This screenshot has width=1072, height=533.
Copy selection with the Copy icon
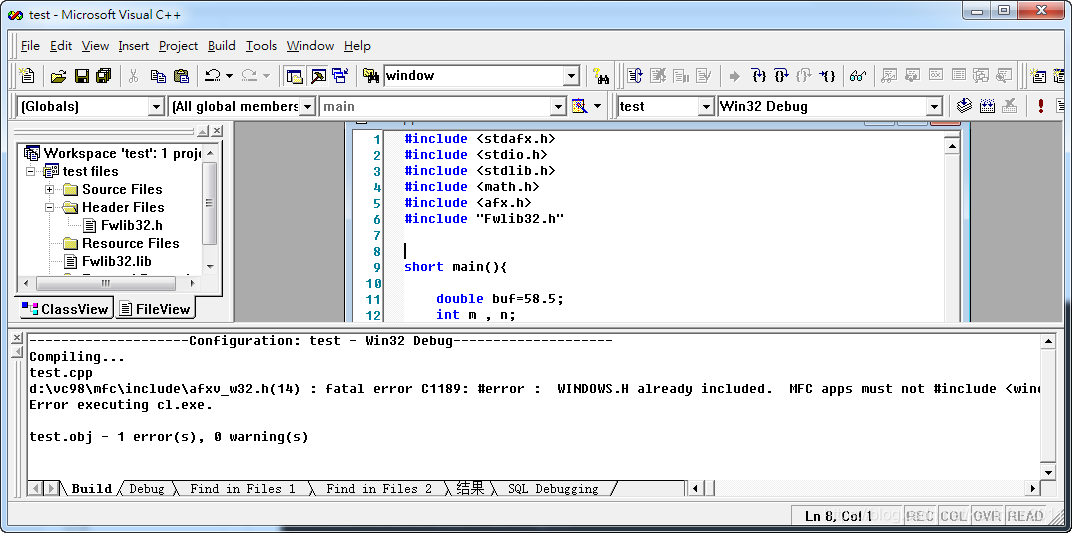tap(158, 76)
